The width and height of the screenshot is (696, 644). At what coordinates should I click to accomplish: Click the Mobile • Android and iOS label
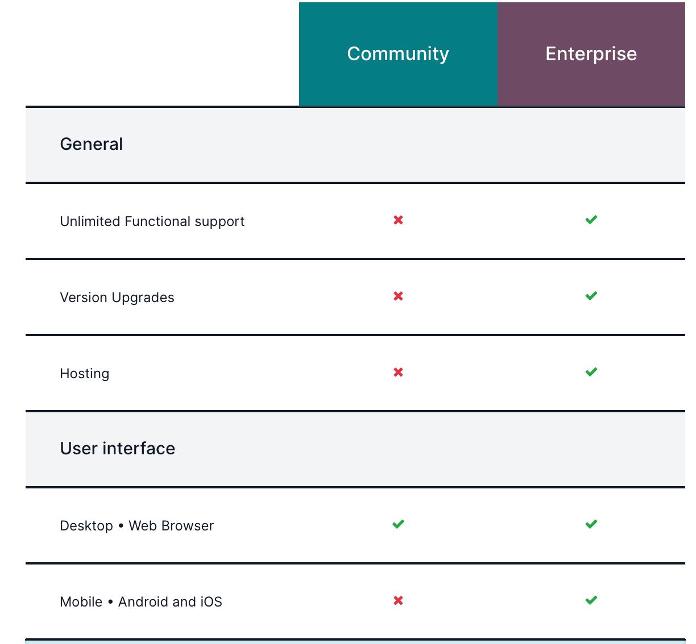click(x=141, y=602)
